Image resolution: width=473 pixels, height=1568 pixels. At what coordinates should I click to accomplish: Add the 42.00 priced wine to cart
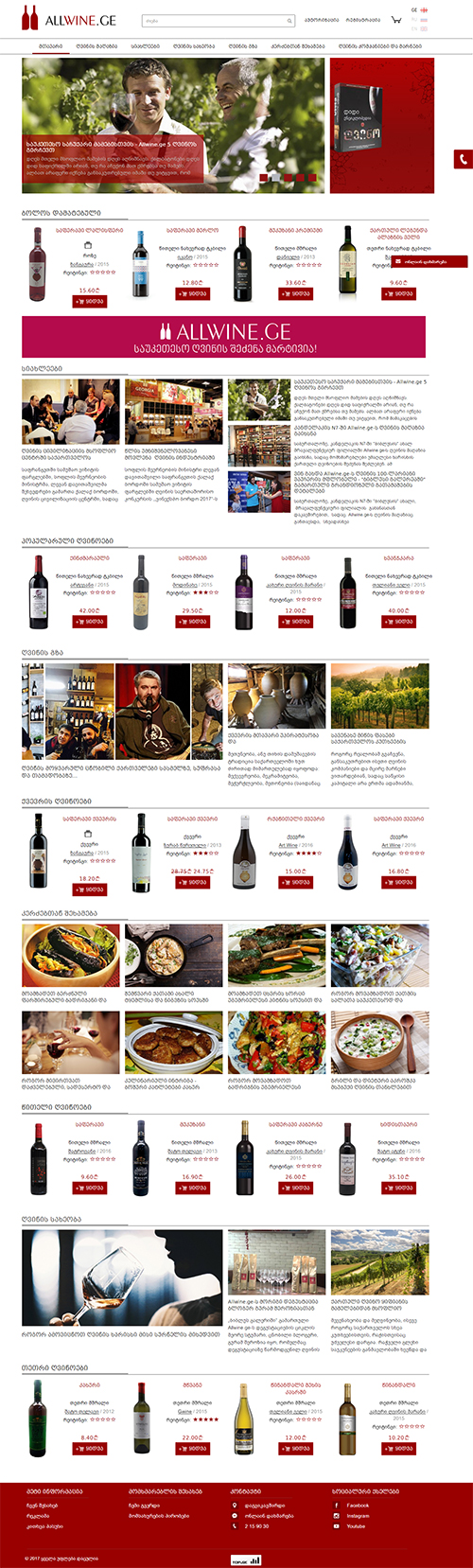(x=90, y=622)
